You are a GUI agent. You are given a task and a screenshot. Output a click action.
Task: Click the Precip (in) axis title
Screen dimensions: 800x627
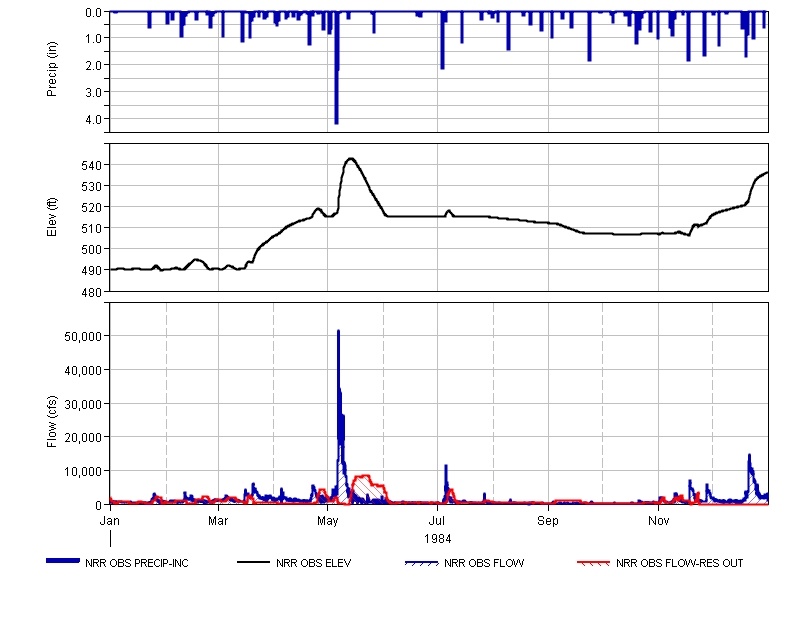coord(52,69)
